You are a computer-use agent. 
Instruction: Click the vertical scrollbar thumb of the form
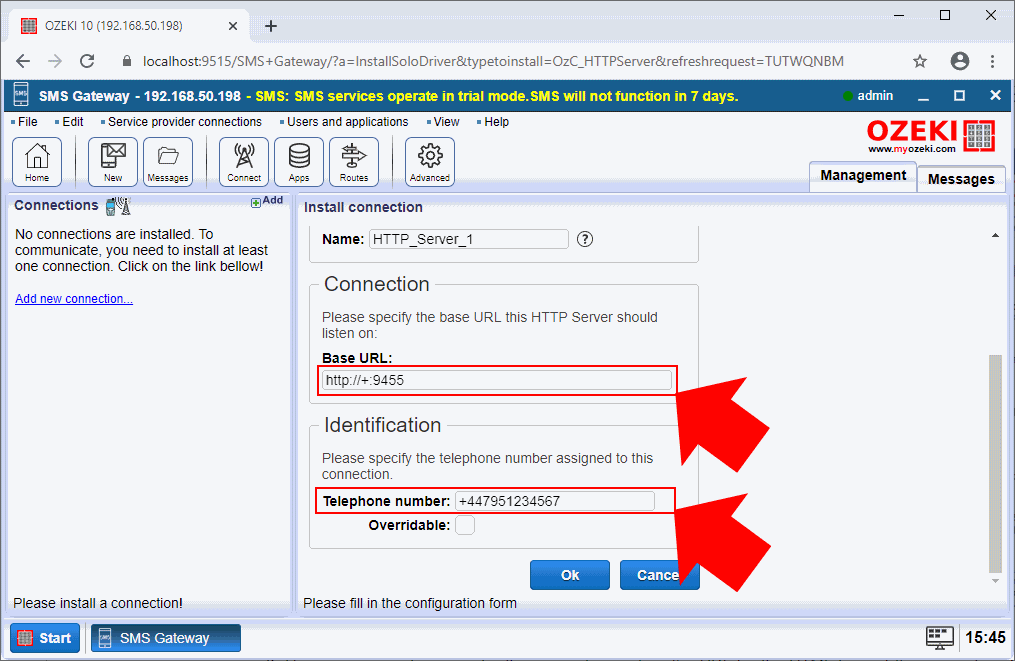pos(995,463)
